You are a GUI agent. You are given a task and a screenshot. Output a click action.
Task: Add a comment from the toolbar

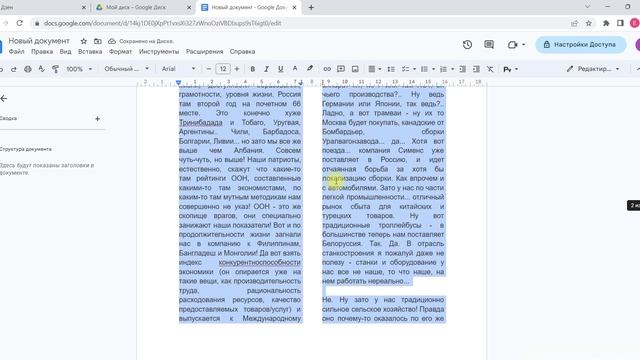click(x=341, y=69)
